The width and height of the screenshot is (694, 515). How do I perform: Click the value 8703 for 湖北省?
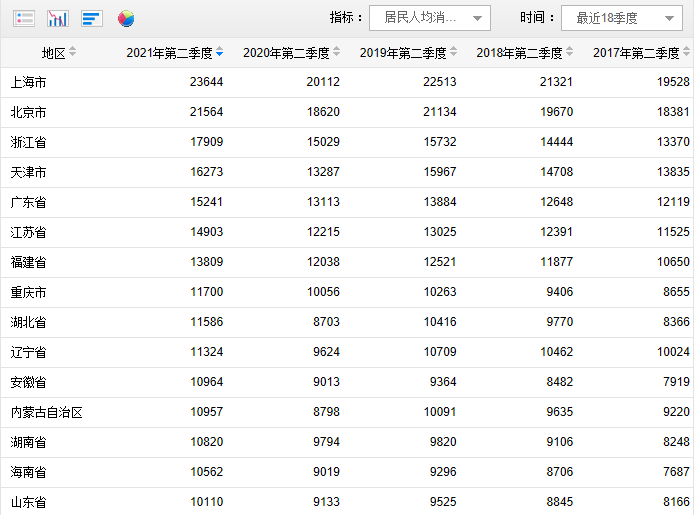(x=326, y=322)
